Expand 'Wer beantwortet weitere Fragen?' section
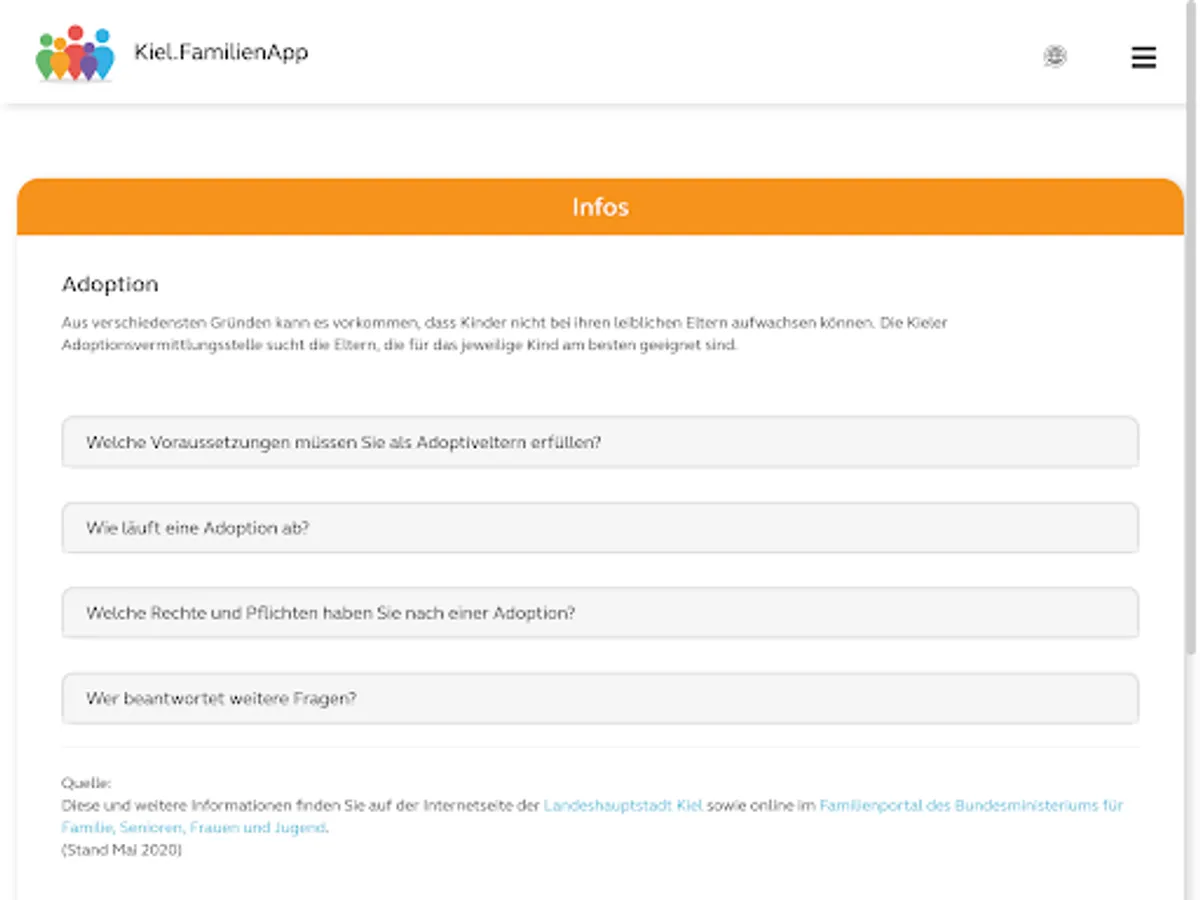The image size is (1200, 900). pos(600,699)
